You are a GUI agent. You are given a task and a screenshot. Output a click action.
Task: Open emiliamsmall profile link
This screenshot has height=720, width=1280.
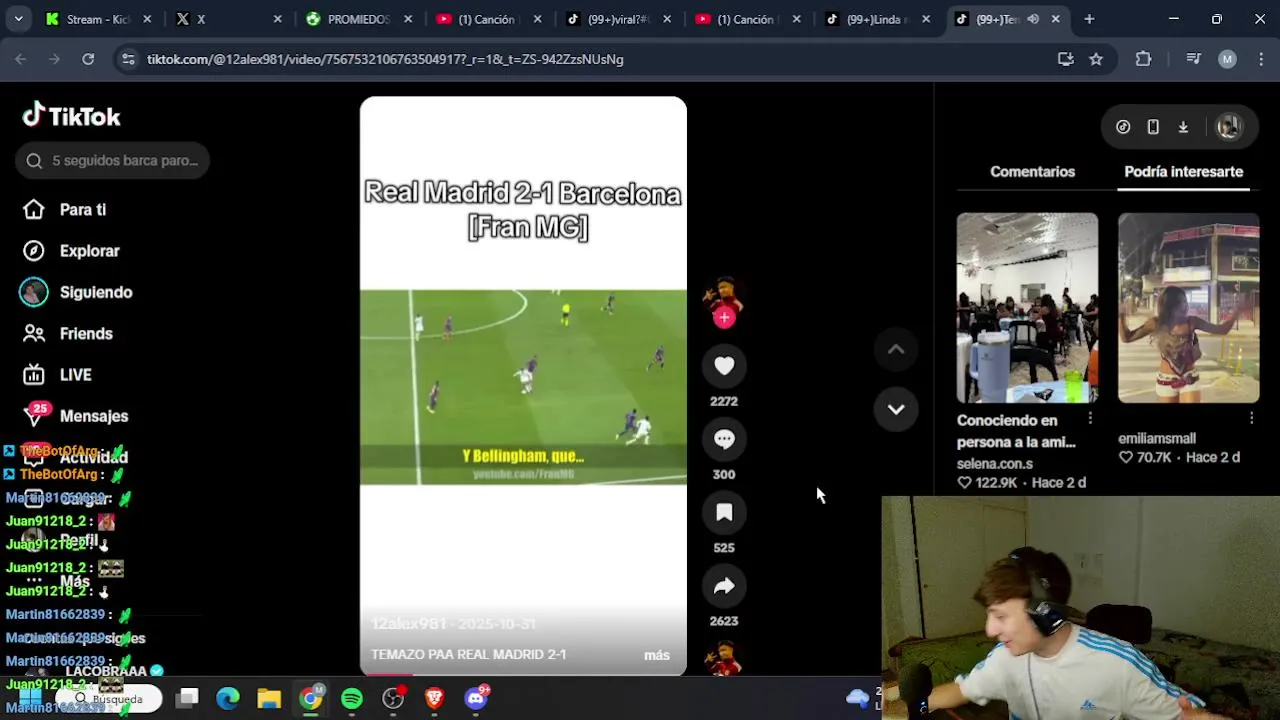pyautogui.click(x=1157, y=439)
